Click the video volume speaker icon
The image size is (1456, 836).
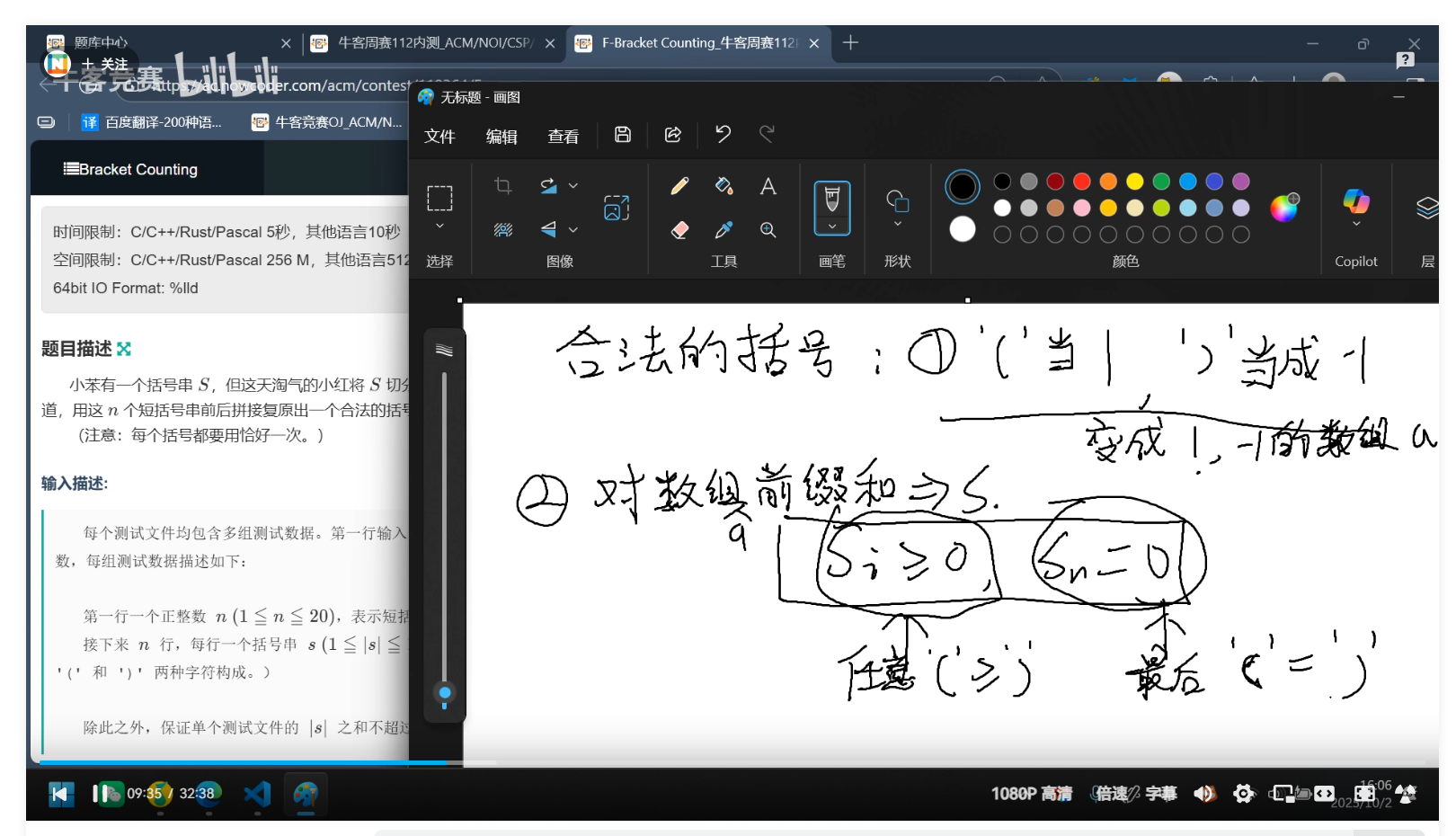point(1204,794)
